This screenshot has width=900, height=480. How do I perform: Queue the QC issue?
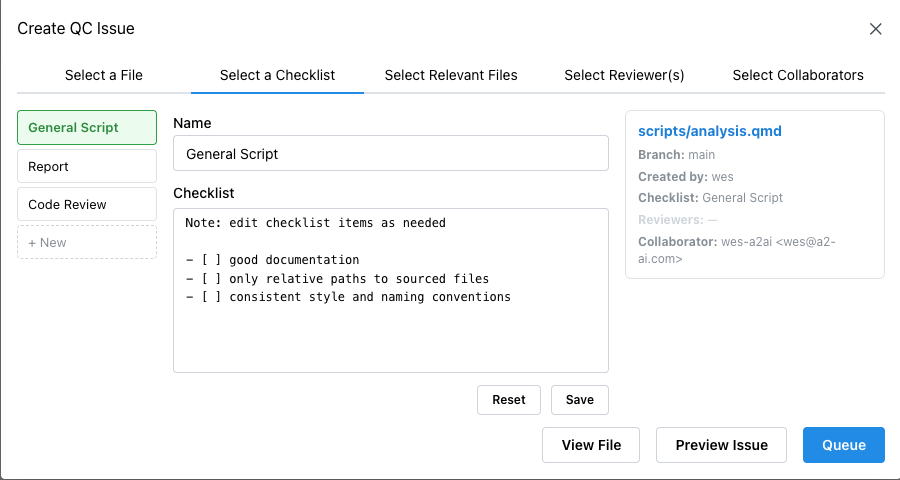click(x=843, y=445)
